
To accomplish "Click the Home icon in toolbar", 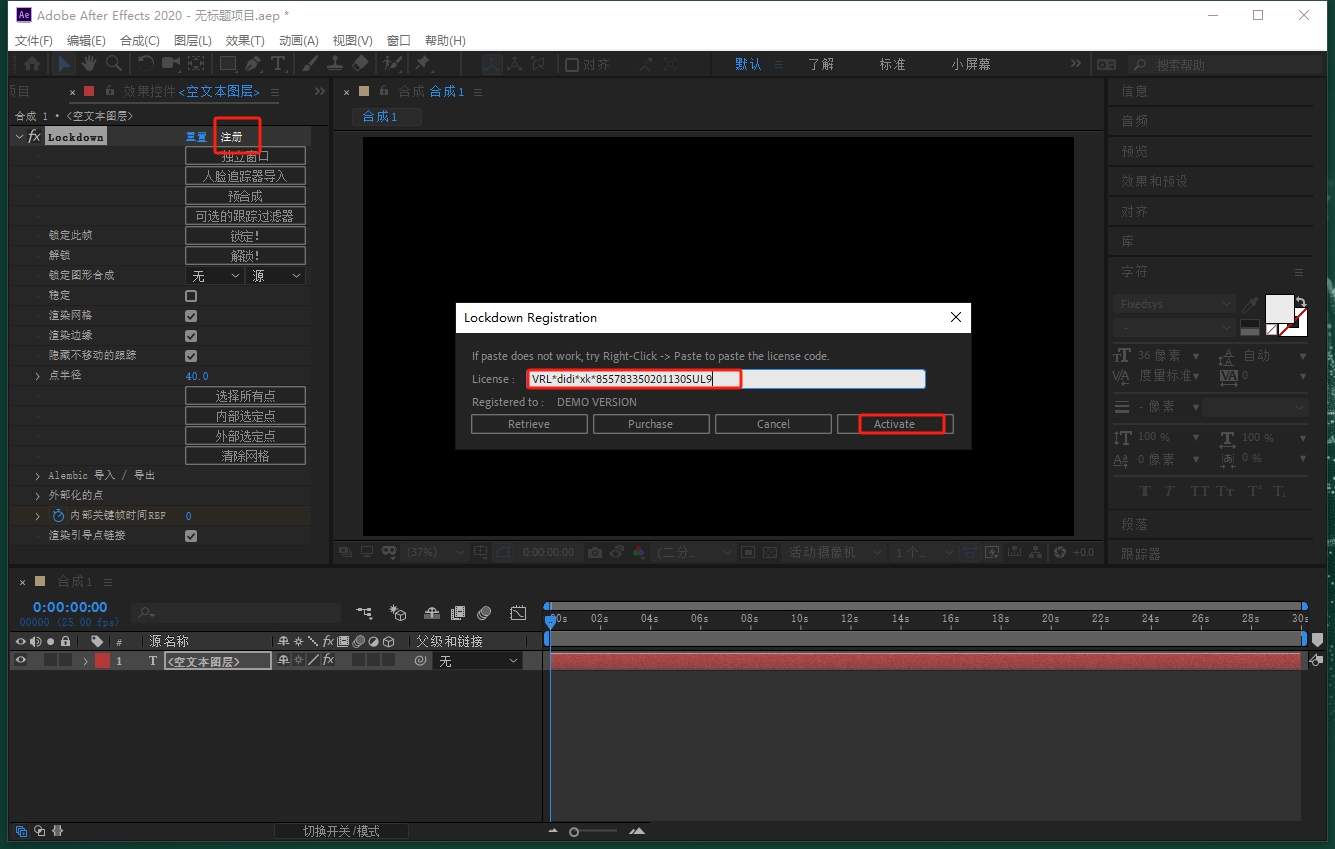I will point(32,63).
